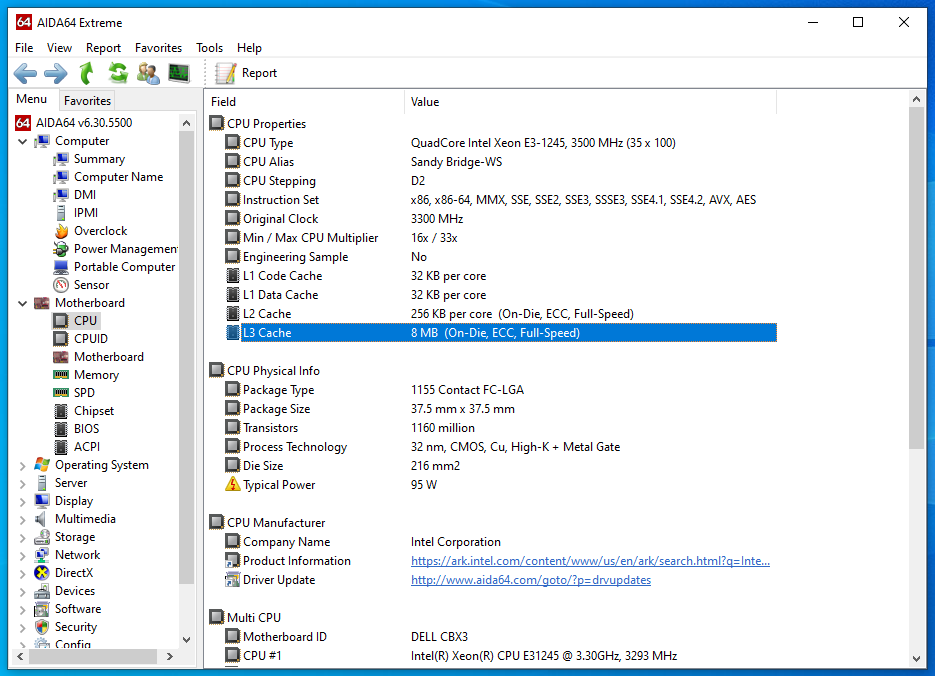
Task: Open the DMI page
Action: pos(85,195)
